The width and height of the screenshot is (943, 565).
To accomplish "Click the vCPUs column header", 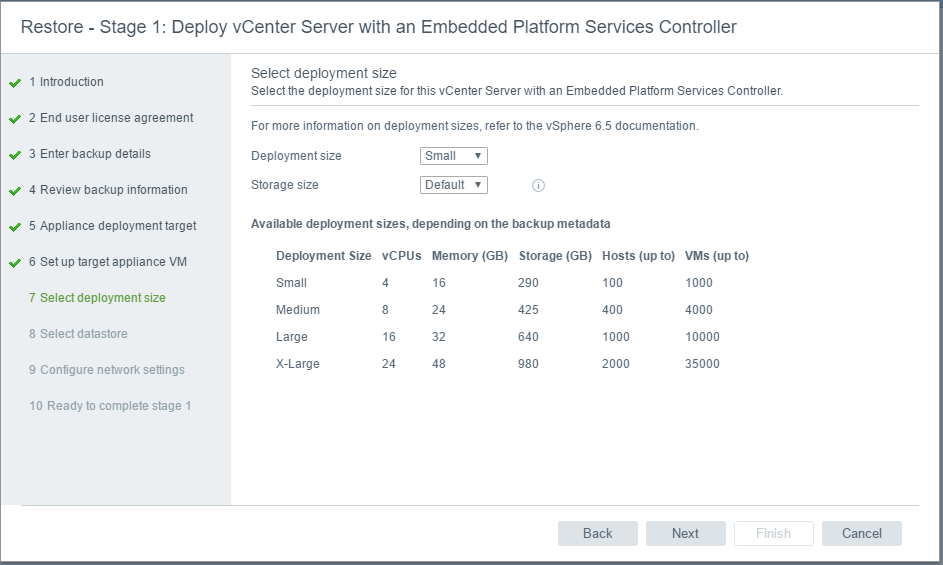I will coord(402,256).
